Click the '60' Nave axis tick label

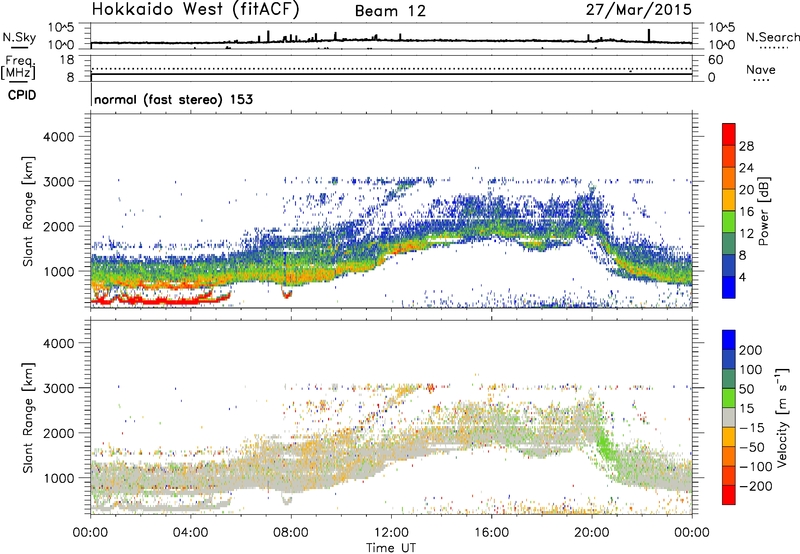[715, 60]
